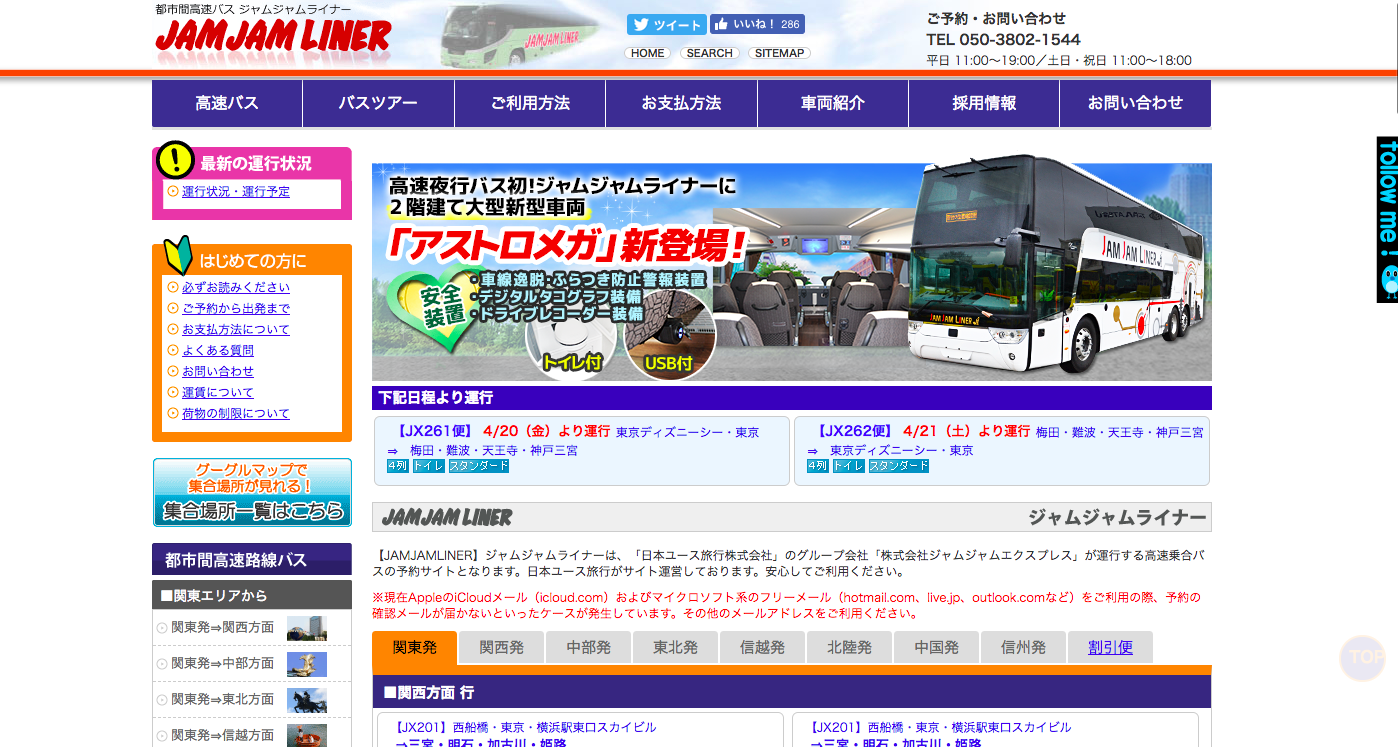
Task: Click the 荷物の制限について link
Action: (x=236, y=413)
